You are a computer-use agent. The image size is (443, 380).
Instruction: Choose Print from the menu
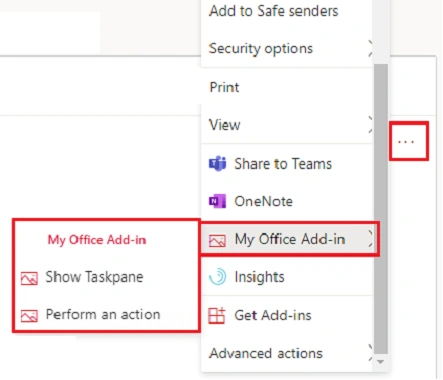[x=287, y=87]
